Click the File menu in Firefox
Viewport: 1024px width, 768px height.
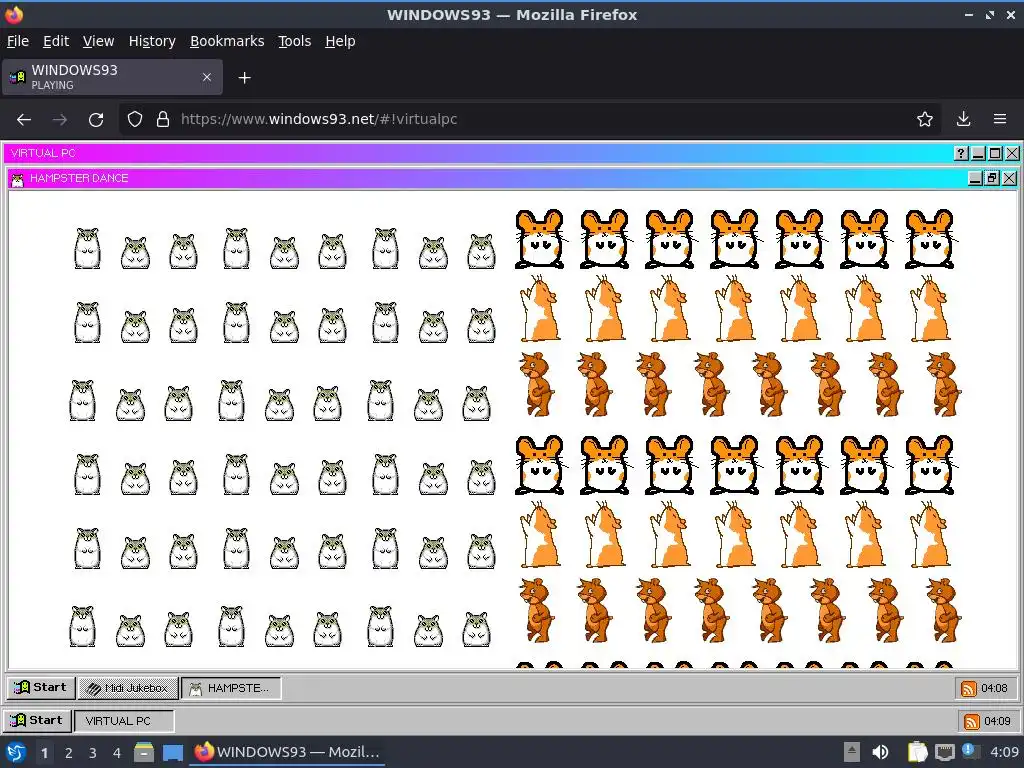(x=18, y=41)
